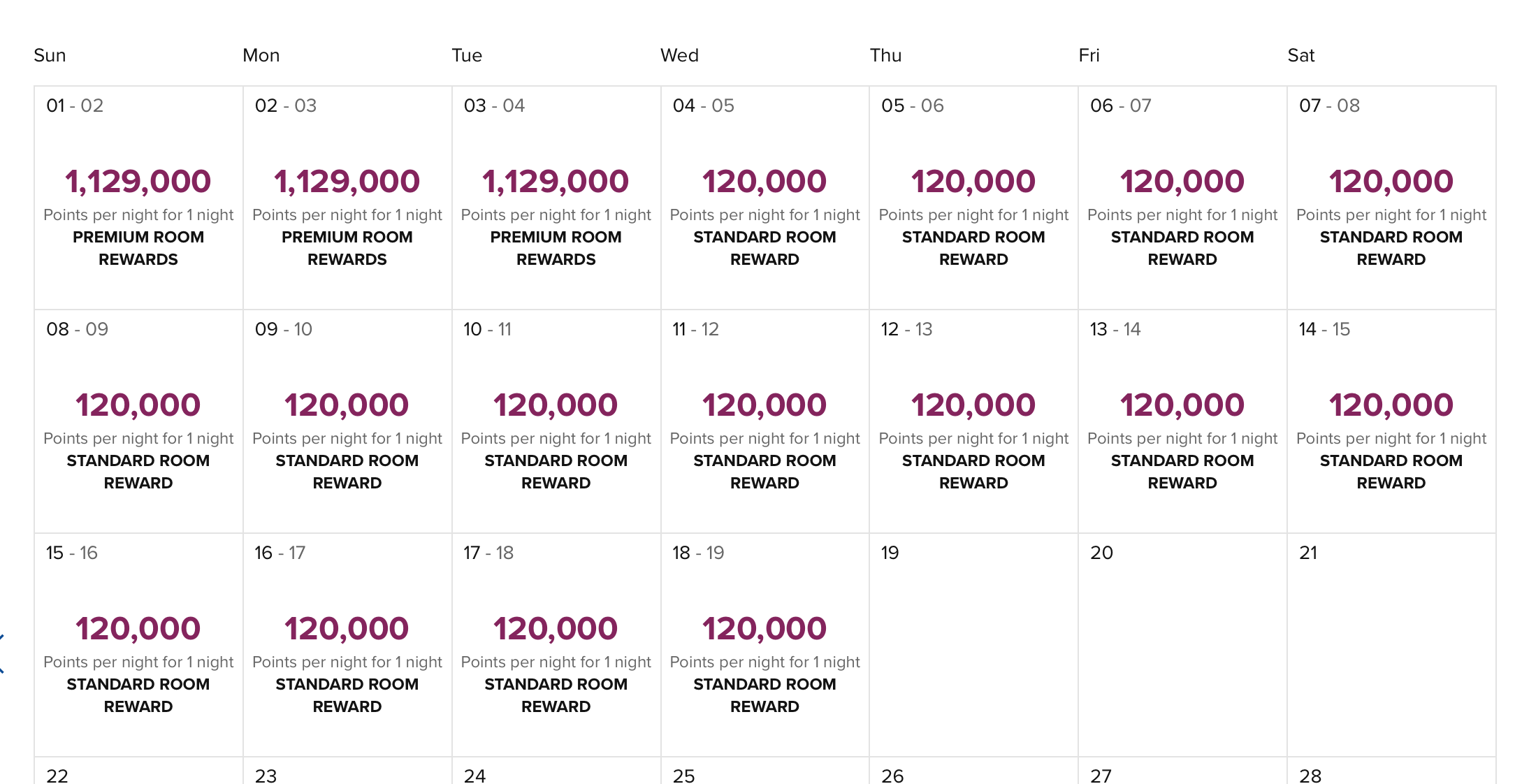The width and height of the screenshot is (1515, 784).
Task: Select the 04 - 05 Standard Room Reward
Action: pos(765,198)
